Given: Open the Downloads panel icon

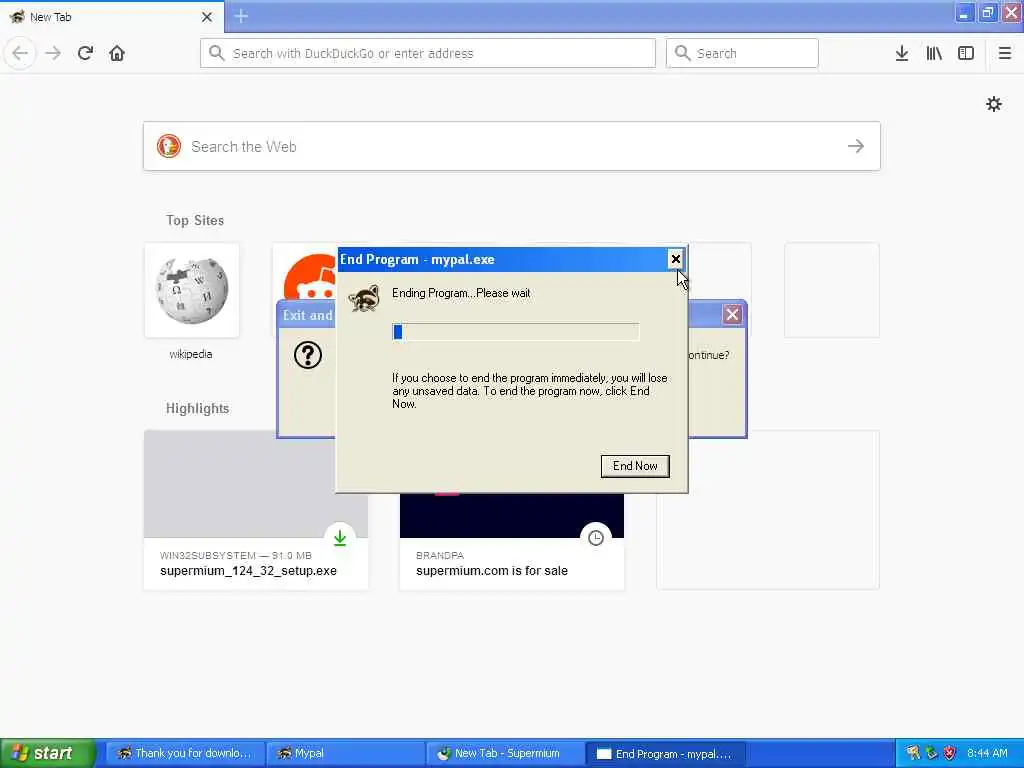Looking at the screenshot, I should (x=902, y=53).
